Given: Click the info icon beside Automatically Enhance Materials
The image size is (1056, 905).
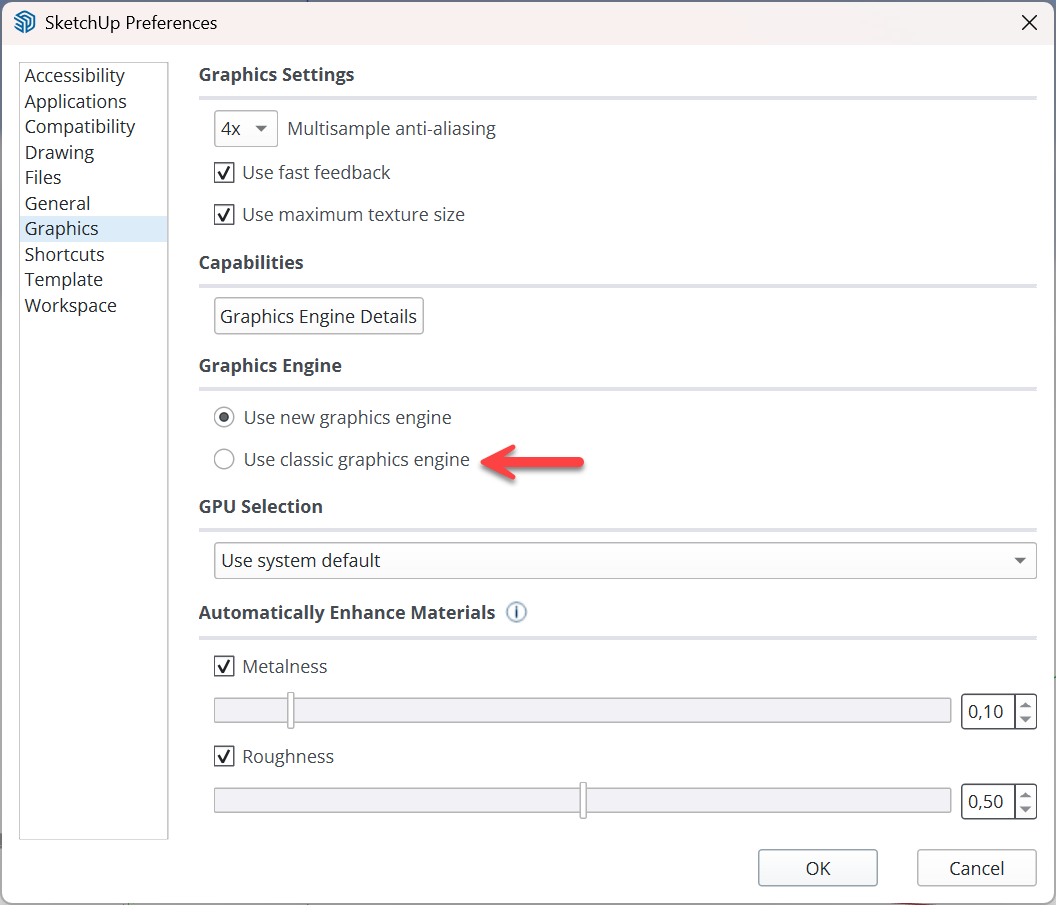Looking at the screenshot, I should [x=517, y=612].
